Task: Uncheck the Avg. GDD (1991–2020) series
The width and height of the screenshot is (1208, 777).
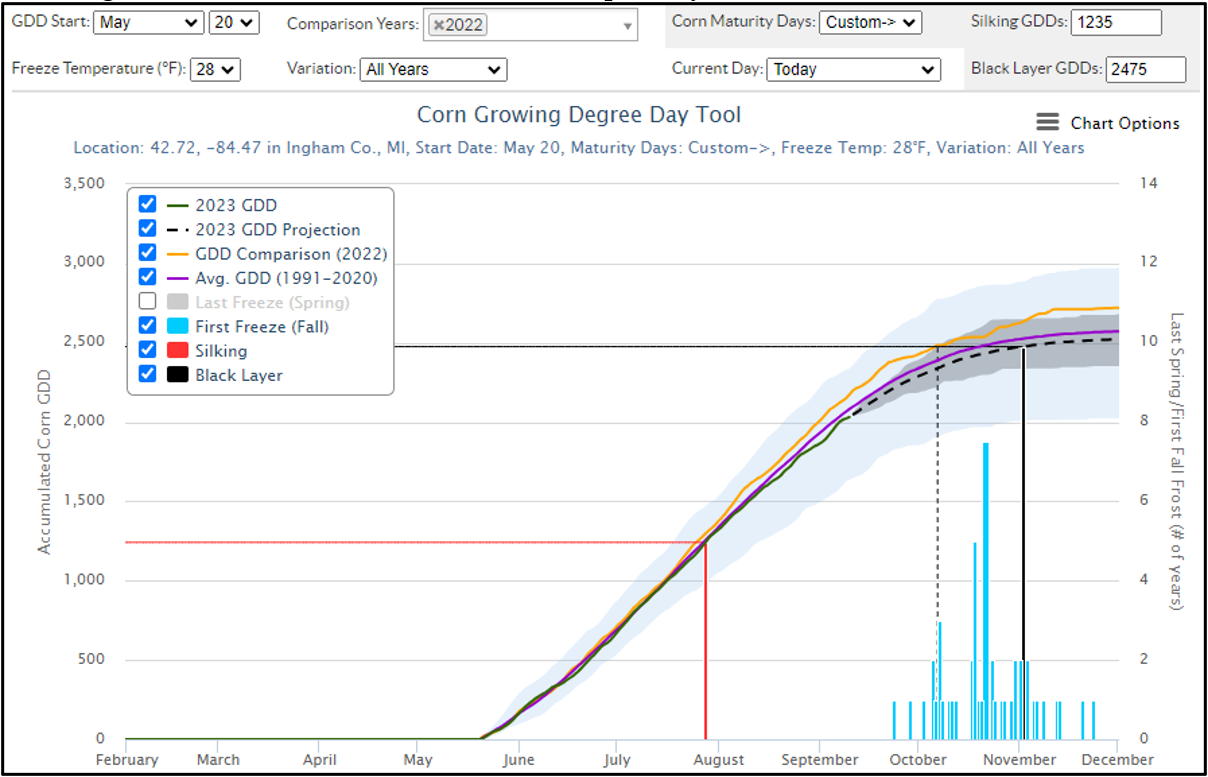Action: 147,277
